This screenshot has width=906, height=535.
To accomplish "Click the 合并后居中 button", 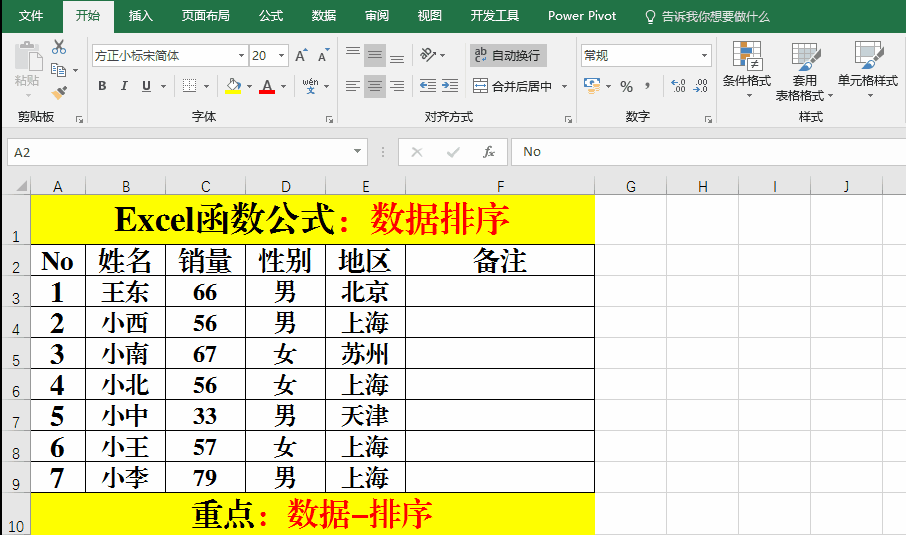I will (513, 86).
